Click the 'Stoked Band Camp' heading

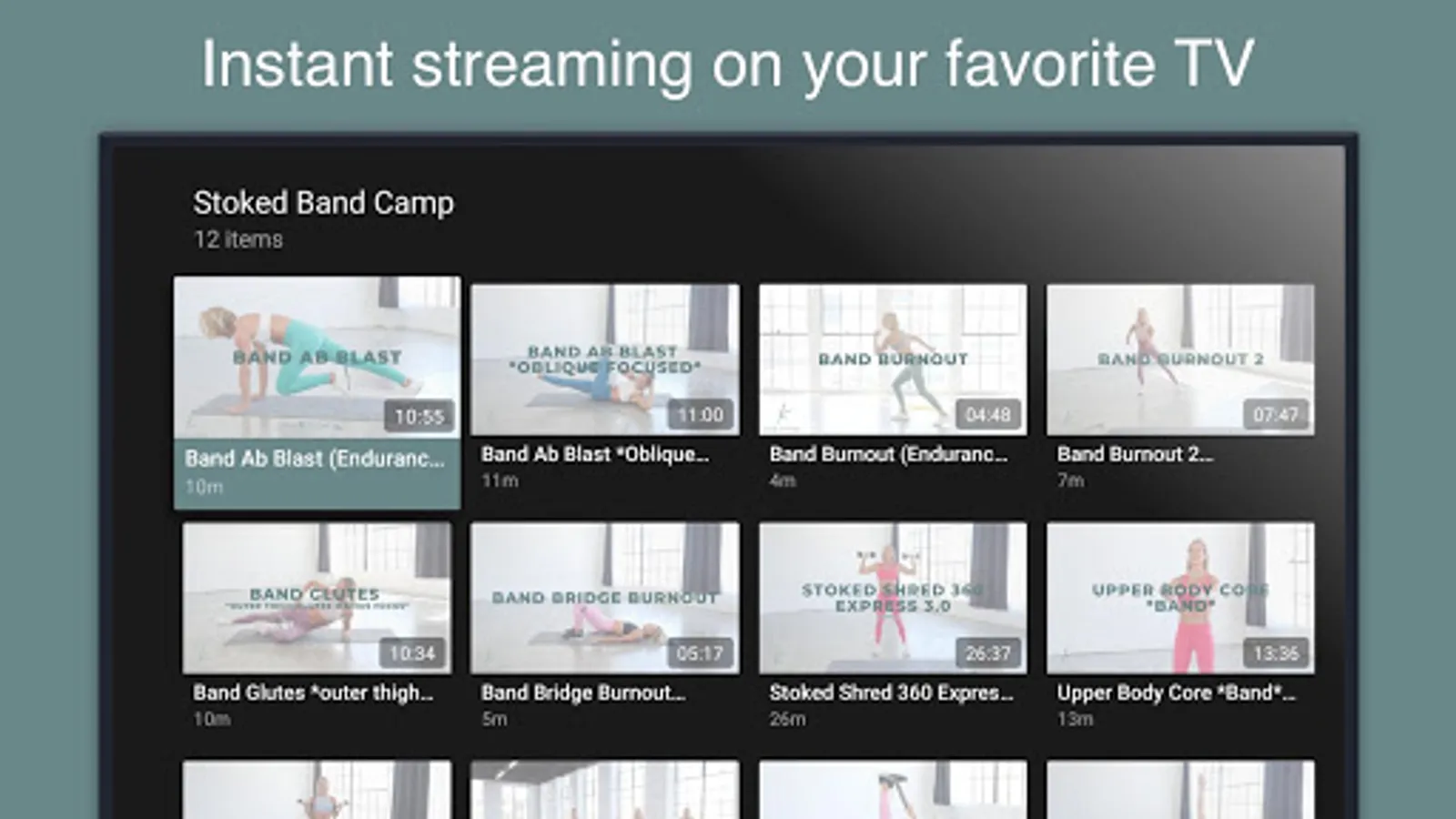coord(323,203)
